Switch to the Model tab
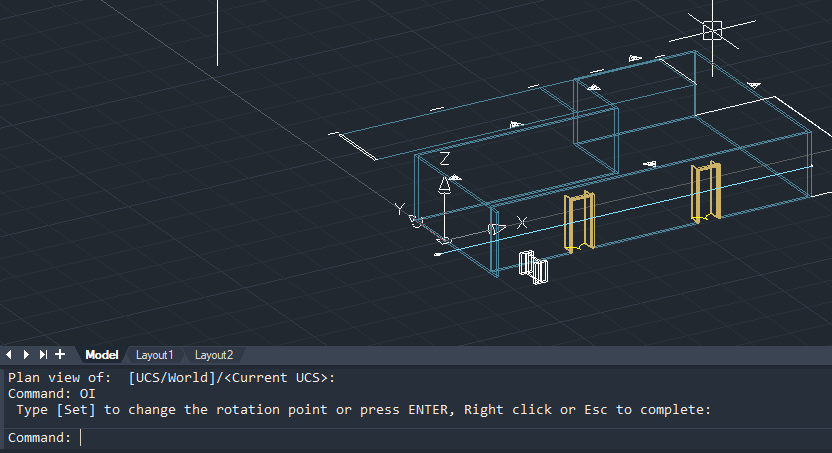The height and width of the screenshot is (453, 832). [x=101, y=355]
